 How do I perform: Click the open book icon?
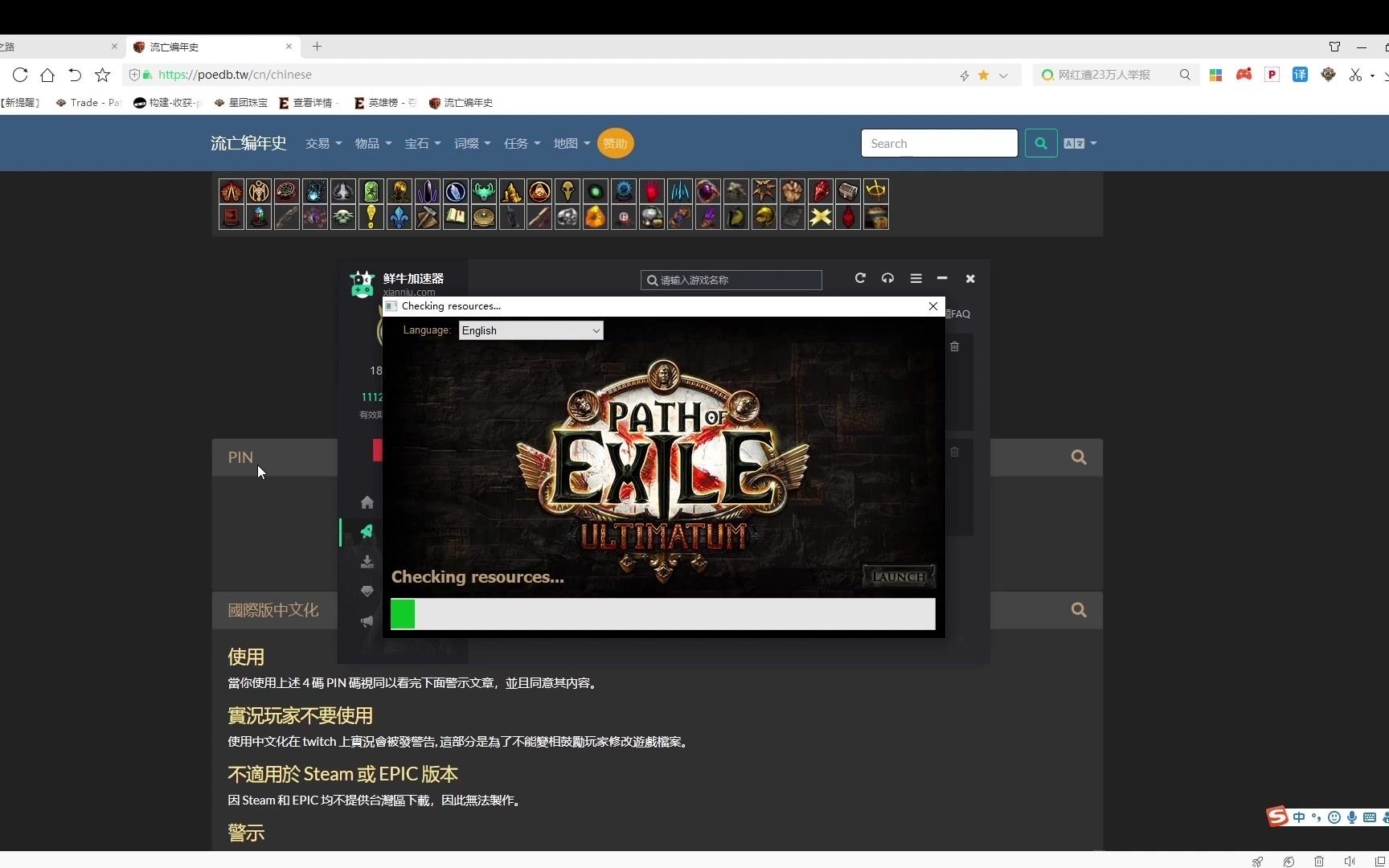coord(456,217)
